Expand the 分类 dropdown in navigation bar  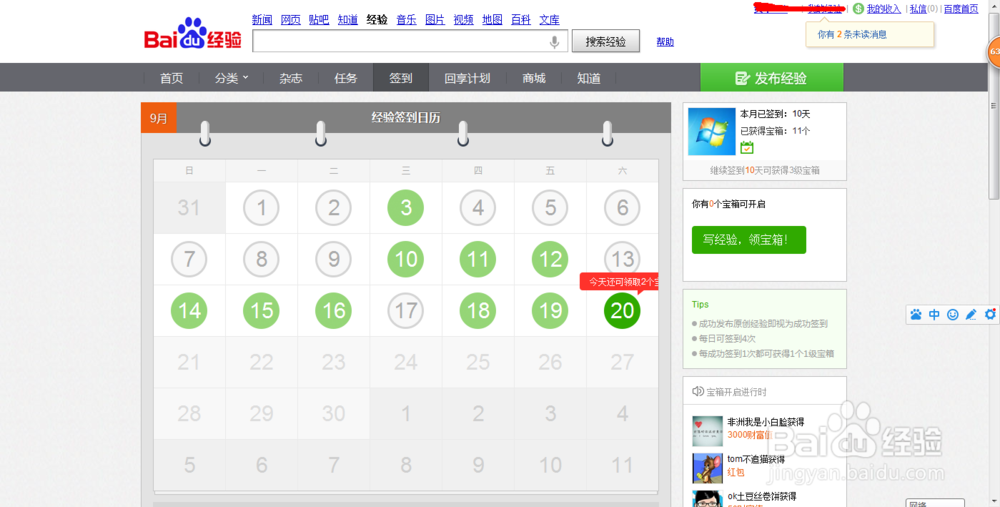(232, 78)
